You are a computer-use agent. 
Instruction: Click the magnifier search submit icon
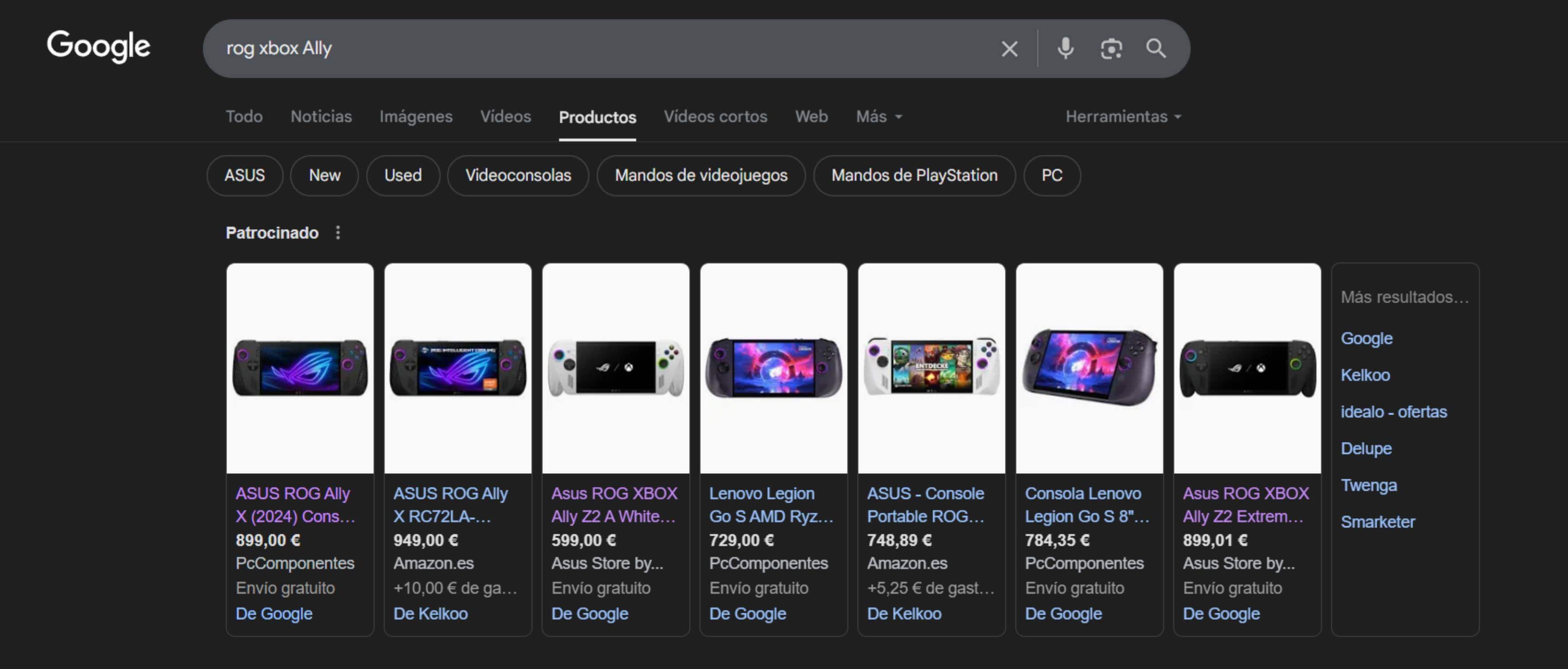[x=1156, y=49]
